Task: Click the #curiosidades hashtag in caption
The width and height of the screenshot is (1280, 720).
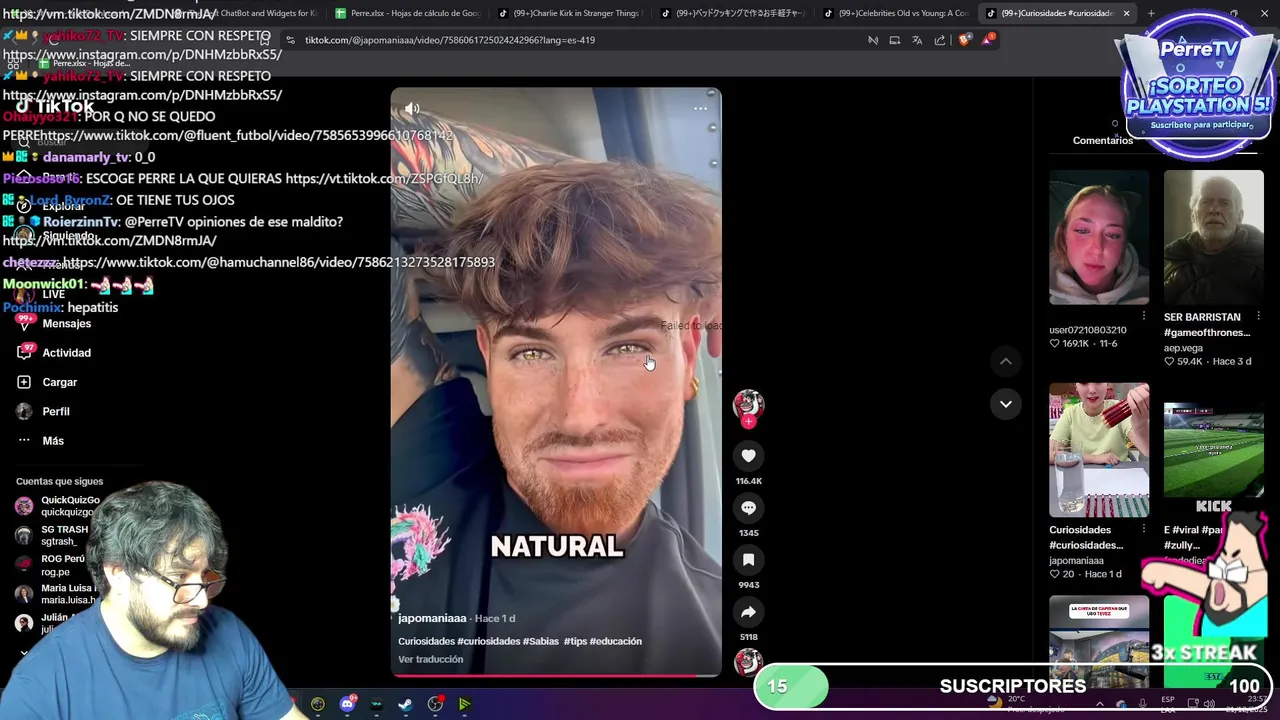Action: [488, 641]
